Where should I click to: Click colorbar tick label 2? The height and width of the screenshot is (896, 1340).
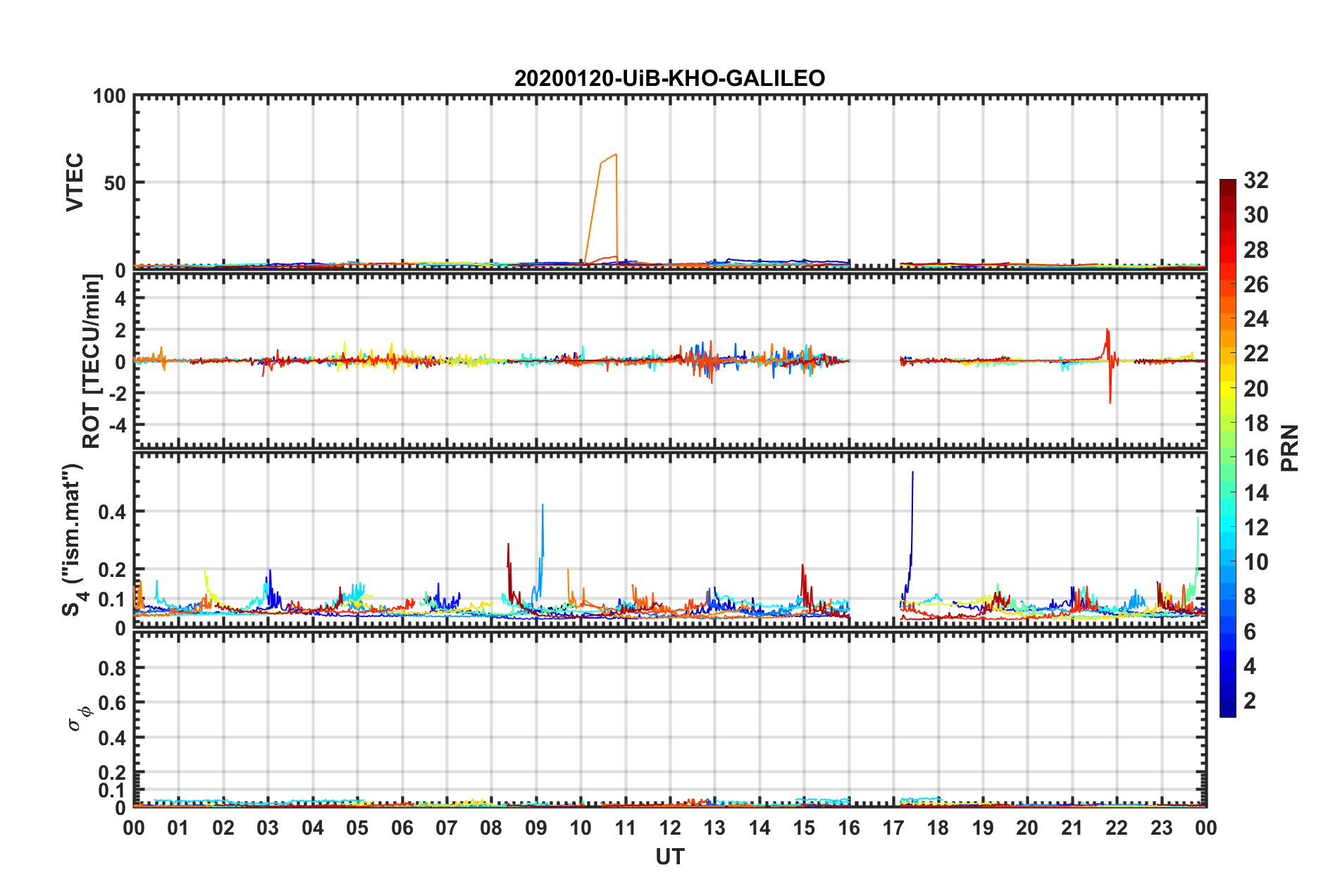click(1250, 700)
